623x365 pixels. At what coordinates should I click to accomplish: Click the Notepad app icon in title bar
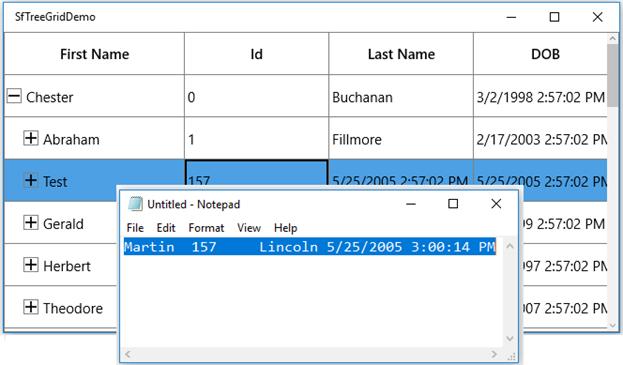pyautogui.click(x=135, y=204)
